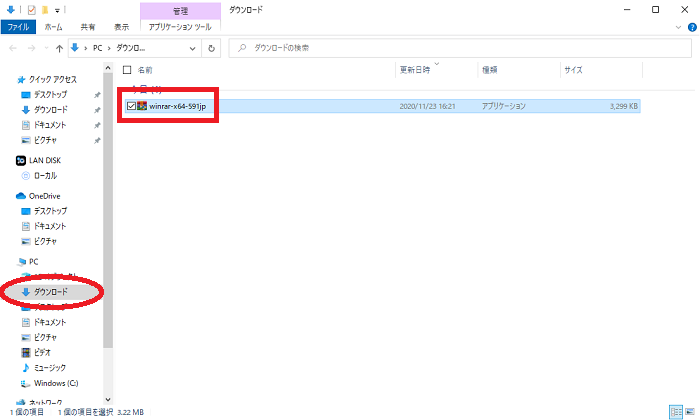Click the properties quick access toolbar icon
Viewport: 700px width, 420px height.
31,9
